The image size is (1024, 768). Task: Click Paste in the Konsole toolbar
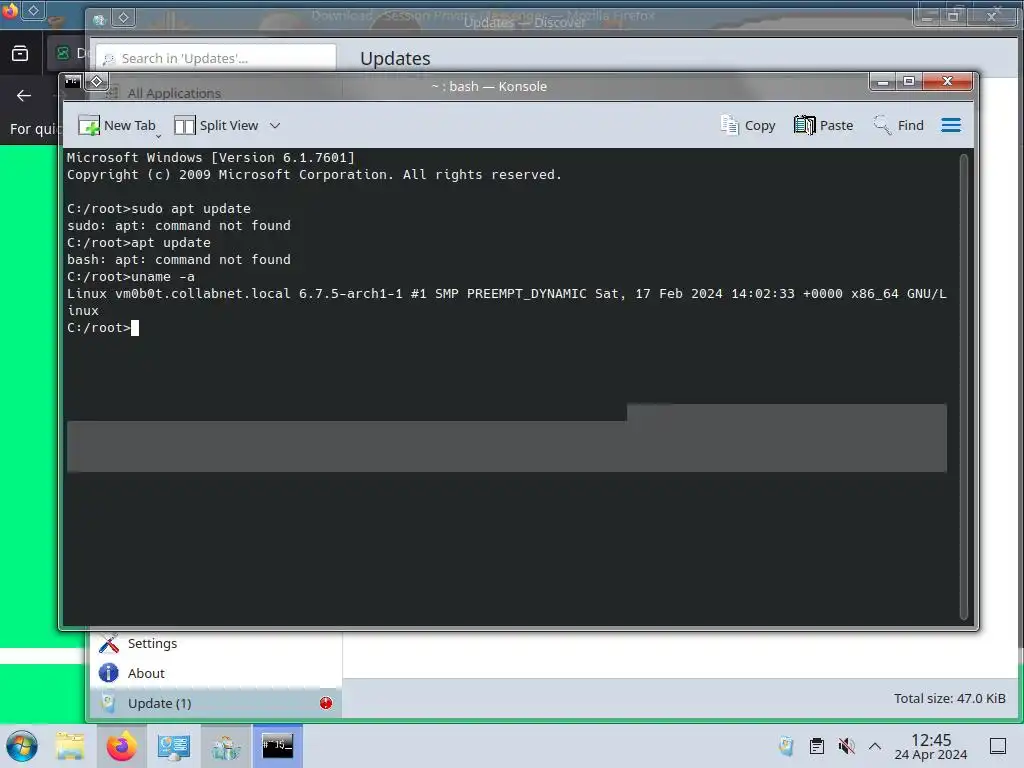coord(823,125)
